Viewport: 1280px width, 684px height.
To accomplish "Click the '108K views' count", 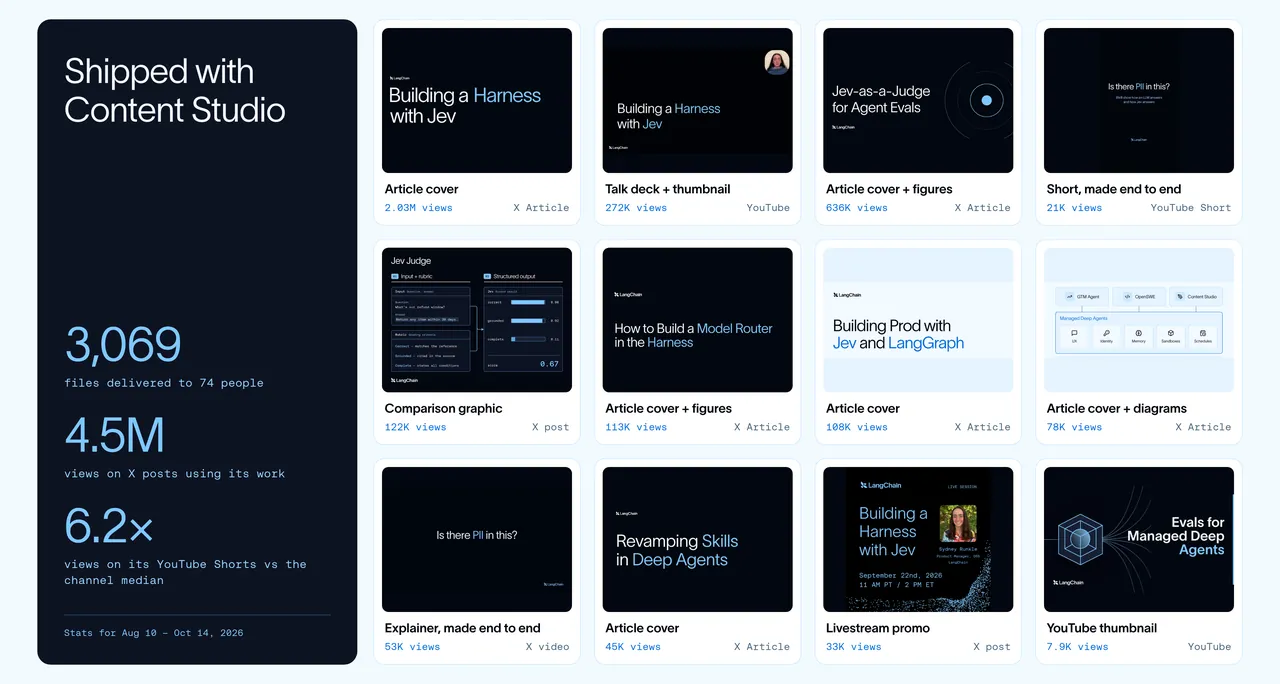I will coord(857,427).
